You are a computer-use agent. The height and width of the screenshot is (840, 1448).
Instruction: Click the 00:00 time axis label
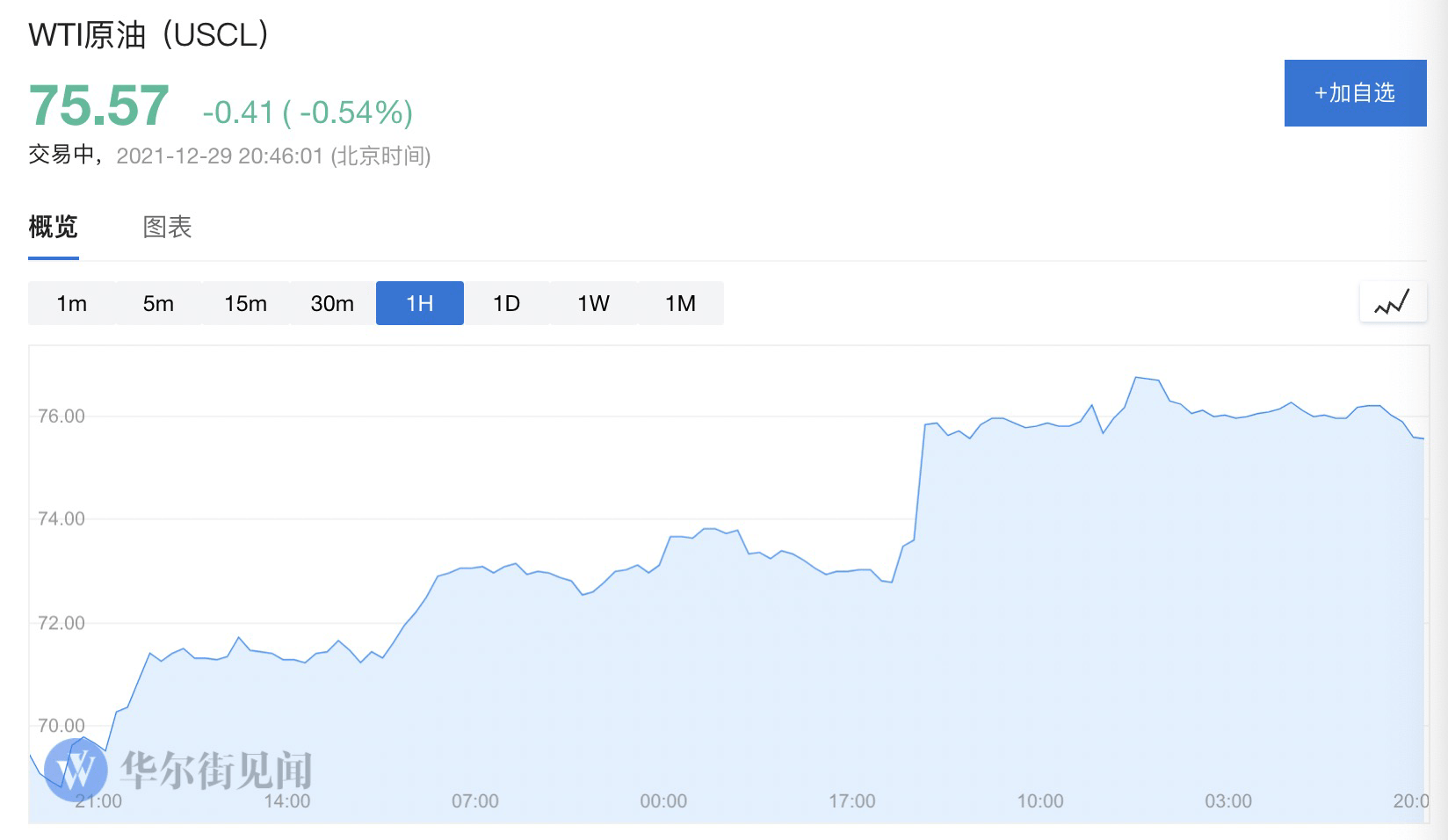pos(663,801)
